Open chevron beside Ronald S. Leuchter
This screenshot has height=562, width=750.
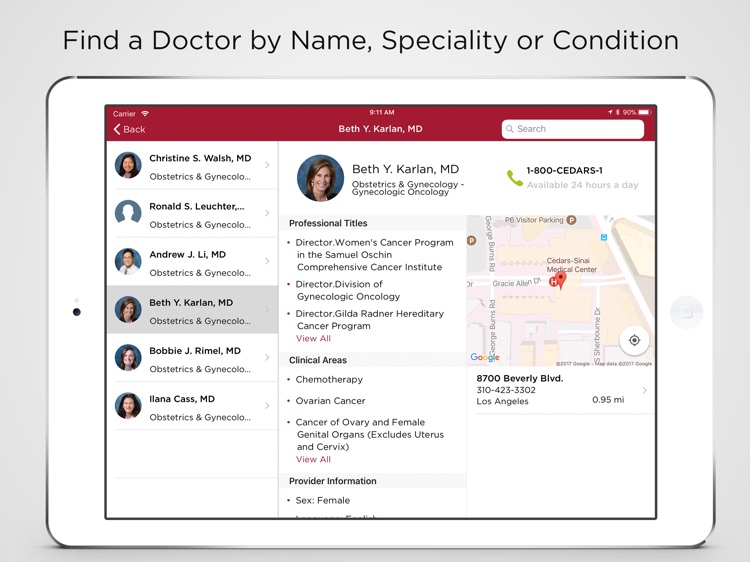267,213
